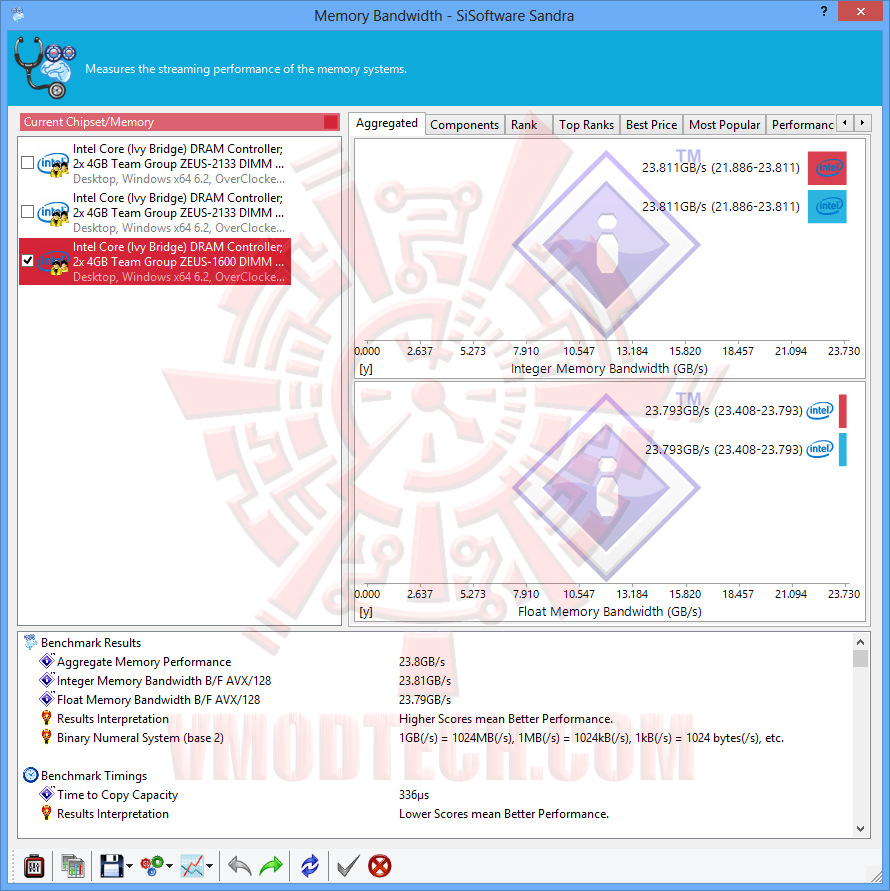
Task: Select the Float Memory Bandwidth B/F AVX/128 row
Action: point(435,700)
